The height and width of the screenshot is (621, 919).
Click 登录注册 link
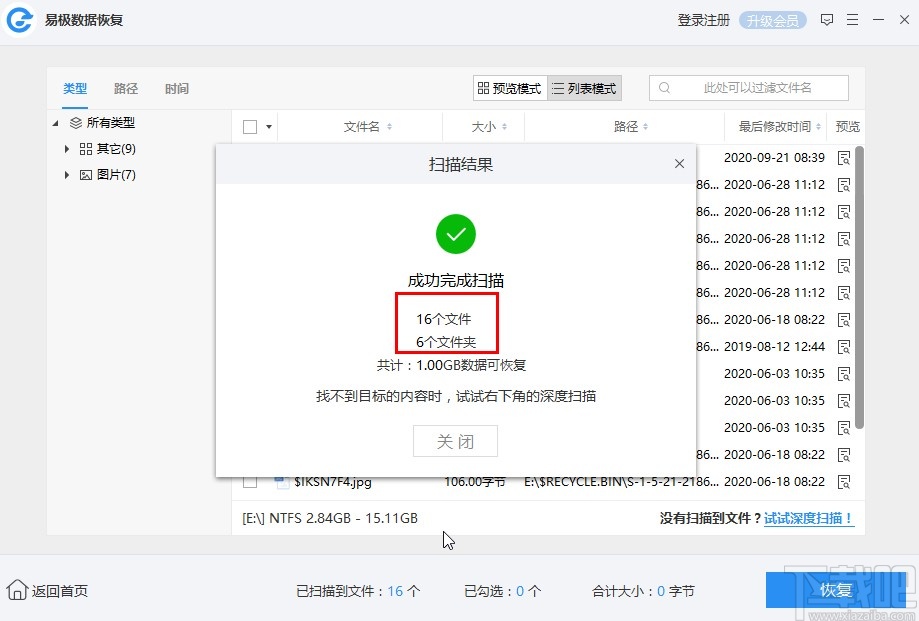pyautogui.click(x=703, y=21)
